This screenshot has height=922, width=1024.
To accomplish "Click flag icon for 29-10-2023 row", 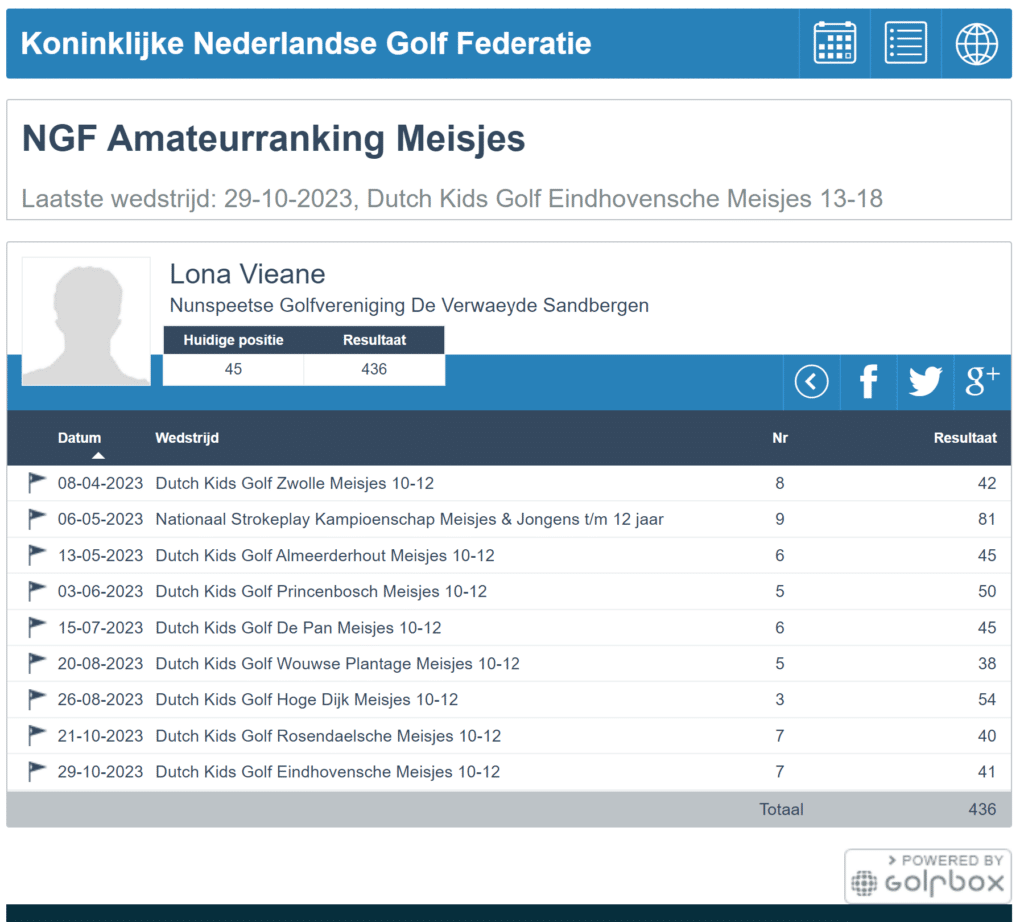I will [x=37, y=772].
